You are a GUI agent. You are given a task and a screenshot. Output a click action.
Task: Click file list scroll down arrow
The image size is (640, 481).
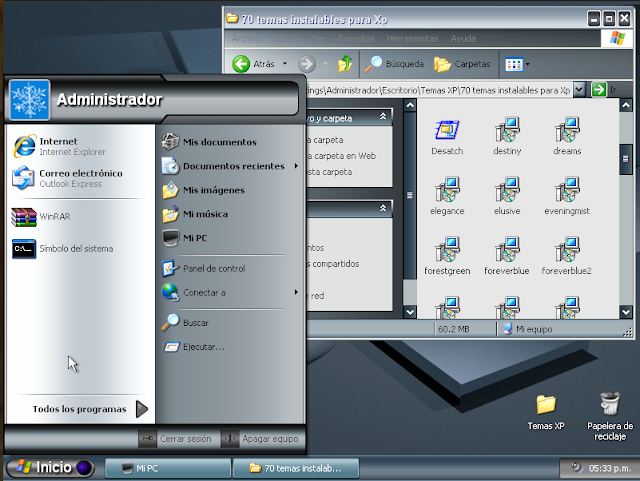click(x=626, y=312)
